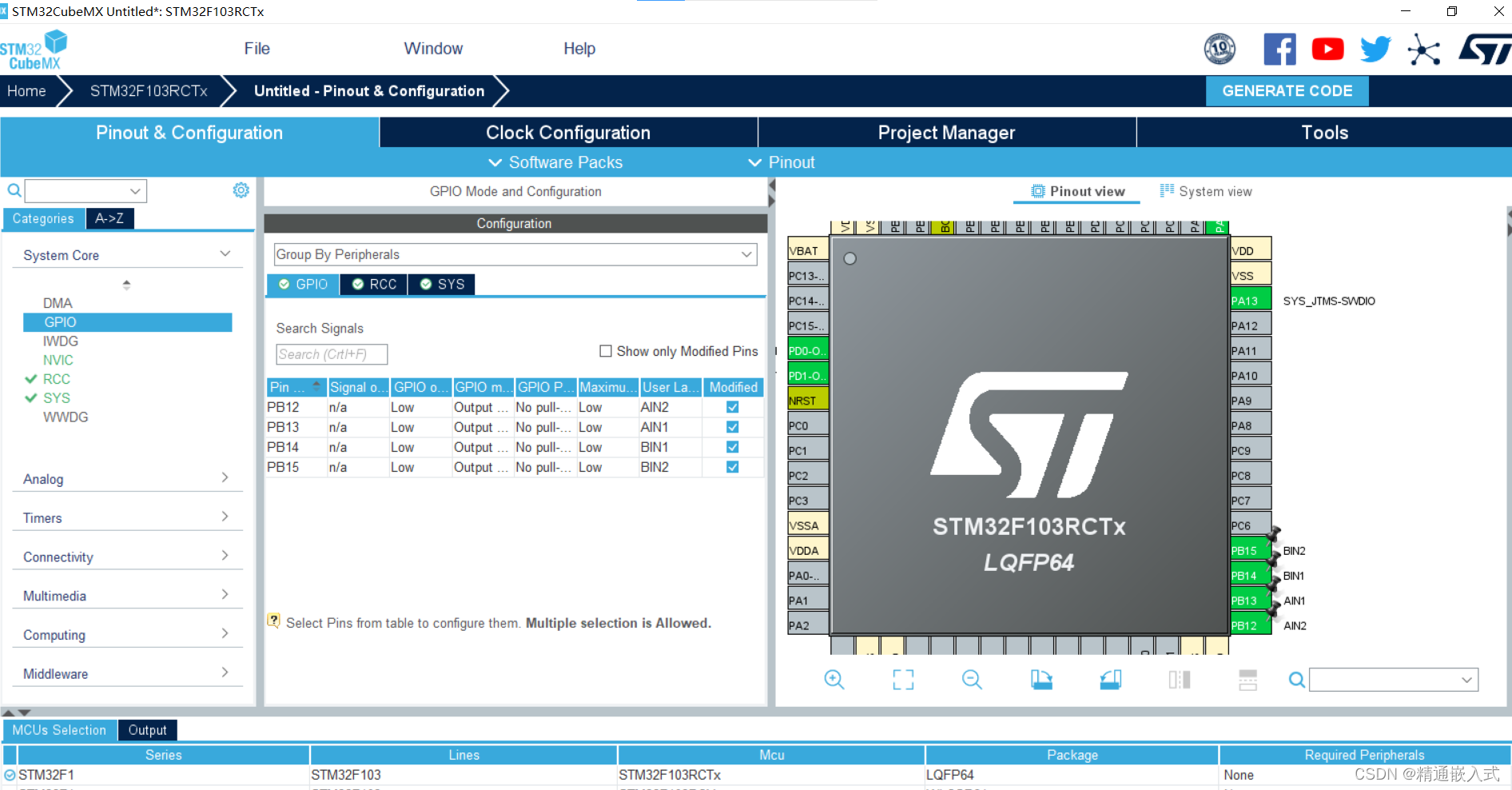1512x790 pixels.
Task: Select the PB15 pin on the chip
Action: pos(1251,550)
